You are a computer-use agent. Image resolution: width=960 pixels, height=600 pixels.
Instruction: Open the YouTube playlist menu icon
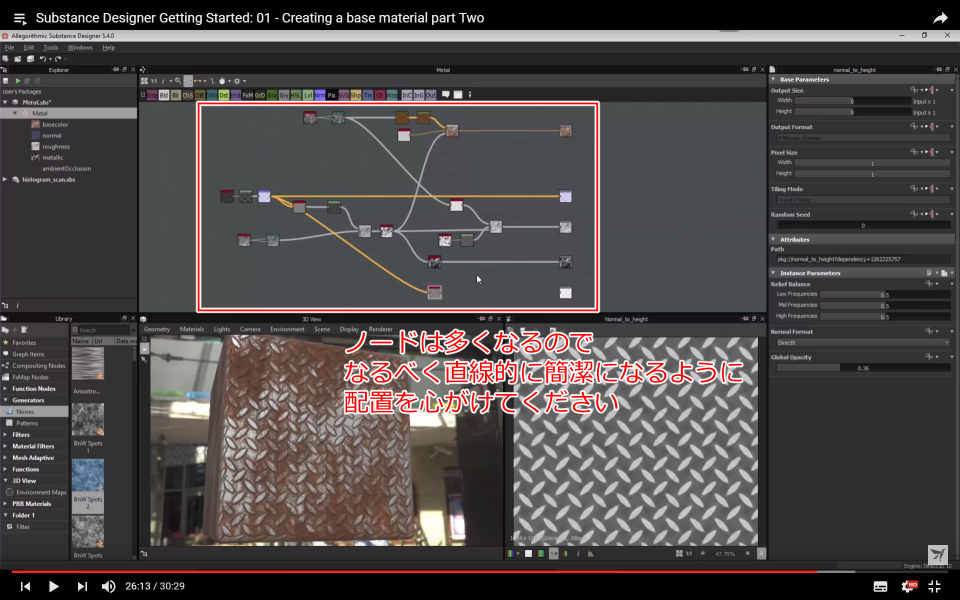[x=20, y=19]
